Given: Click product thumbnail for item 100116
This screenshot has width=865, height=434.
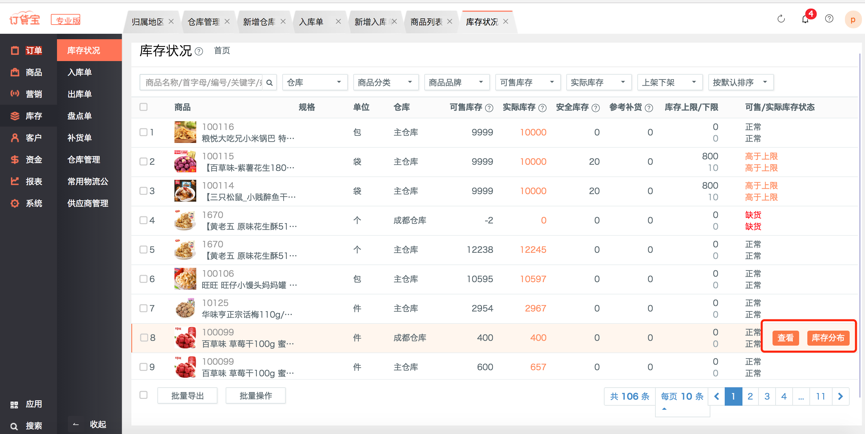Looking at the screenshot, I should click(185, 132).
